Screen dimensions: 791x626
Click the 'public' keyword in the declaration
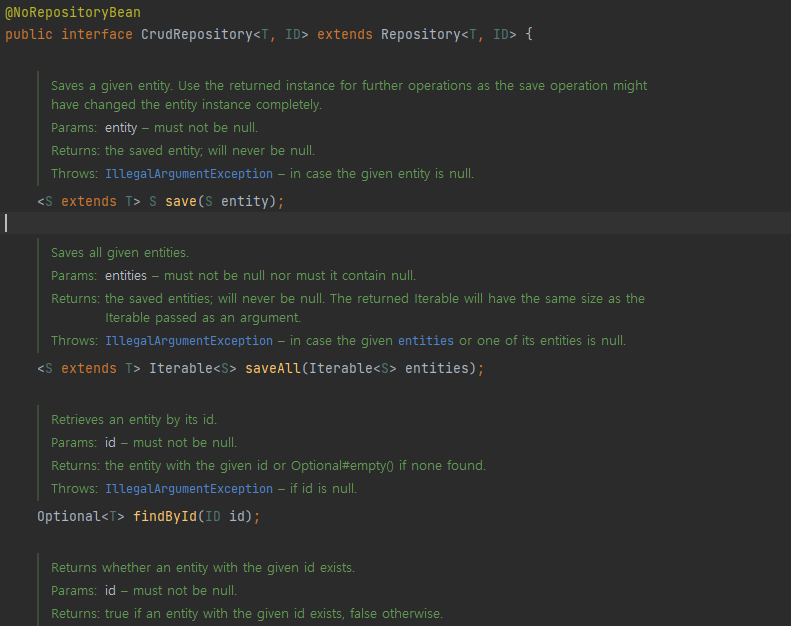(x=29, y=34)
